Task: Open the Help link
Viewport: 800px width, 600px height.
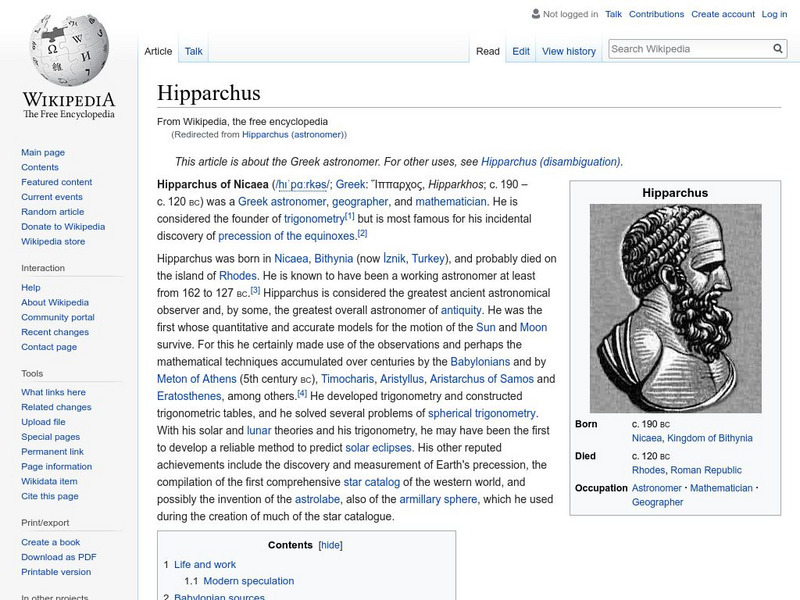Action: pyautogui.click(x=31, y=287)
